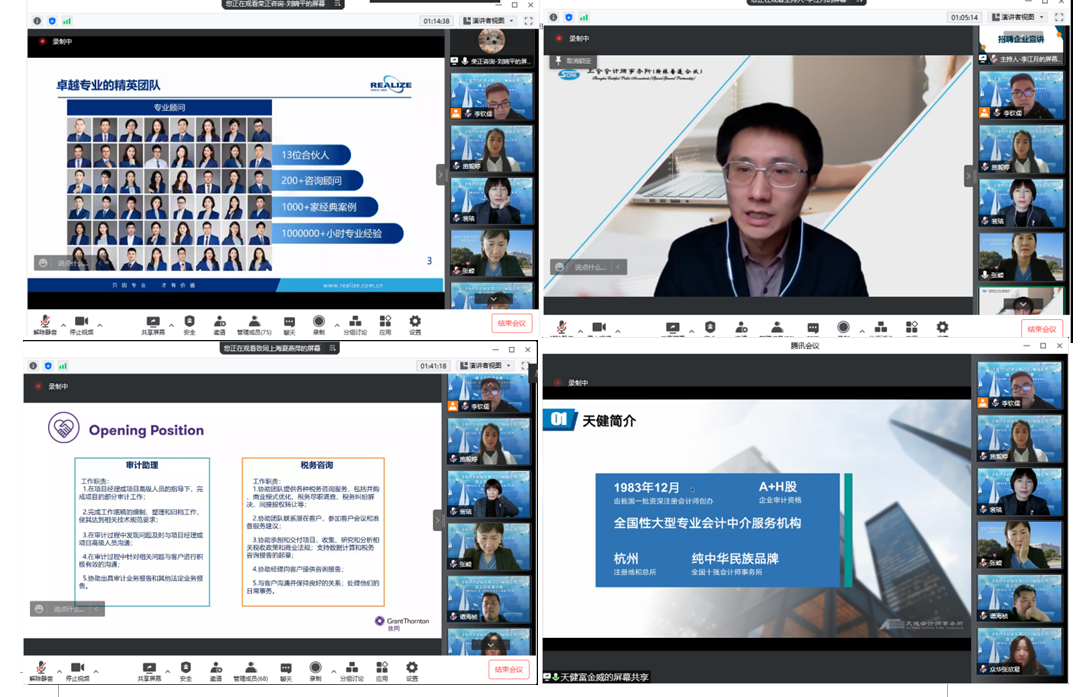Open Security shield in bottom-left meeting window
This screenshot has width=1084, height=697.
pyautogui.click(x=186, y=670)
